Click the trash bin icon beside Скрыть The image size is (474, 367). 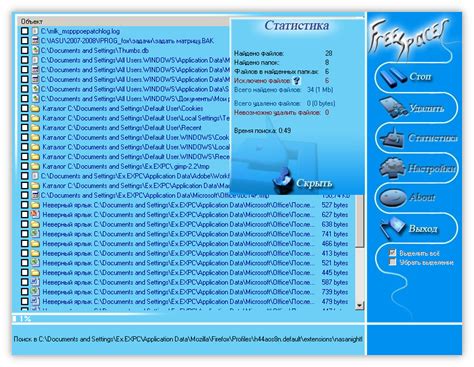click(x=283, y=180)
